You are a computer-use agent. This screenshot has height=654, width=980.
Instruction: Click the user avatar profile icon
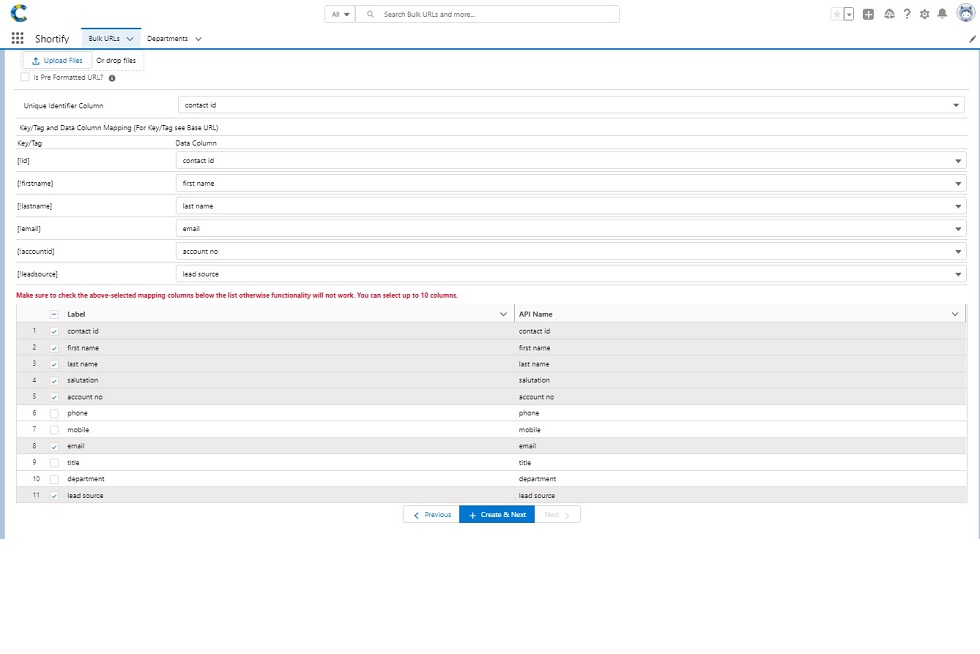pos(965,13)
